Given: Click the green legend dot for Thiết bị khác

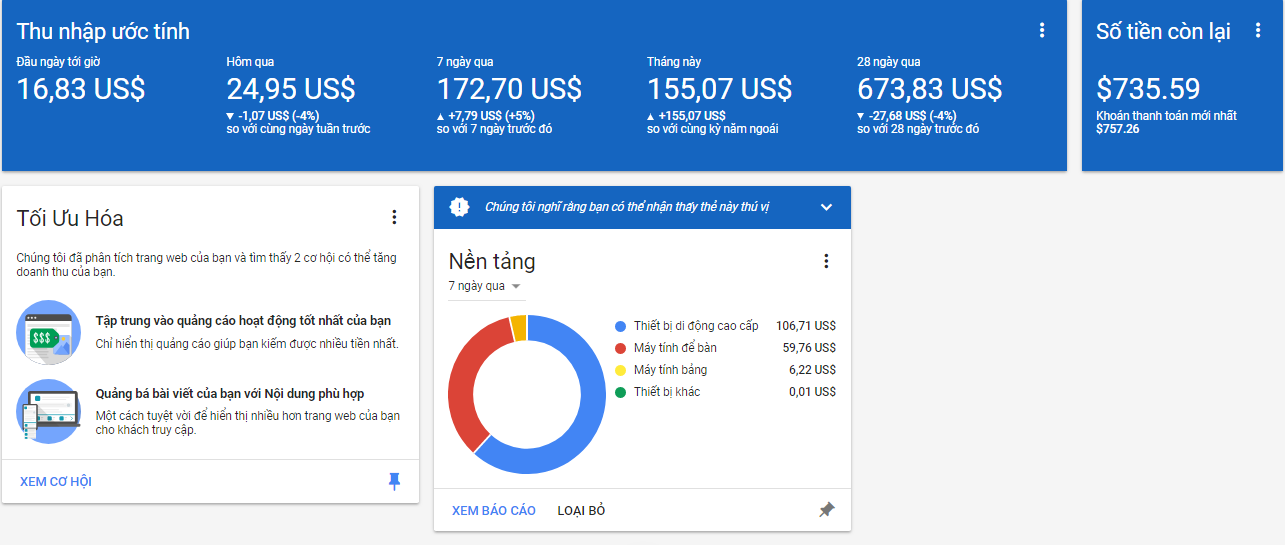Looking at the screenshot, I should (x=620, y=392).
